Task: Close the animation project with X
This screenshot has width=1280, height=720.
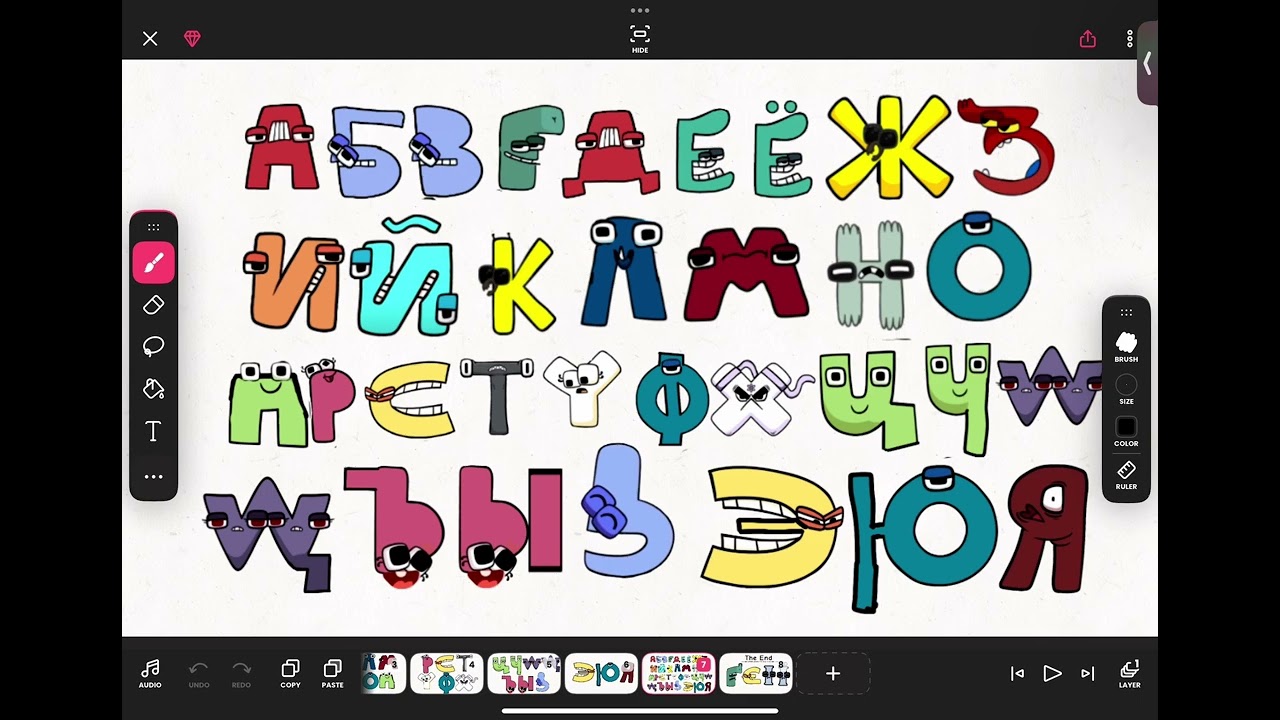Action: 150,39
